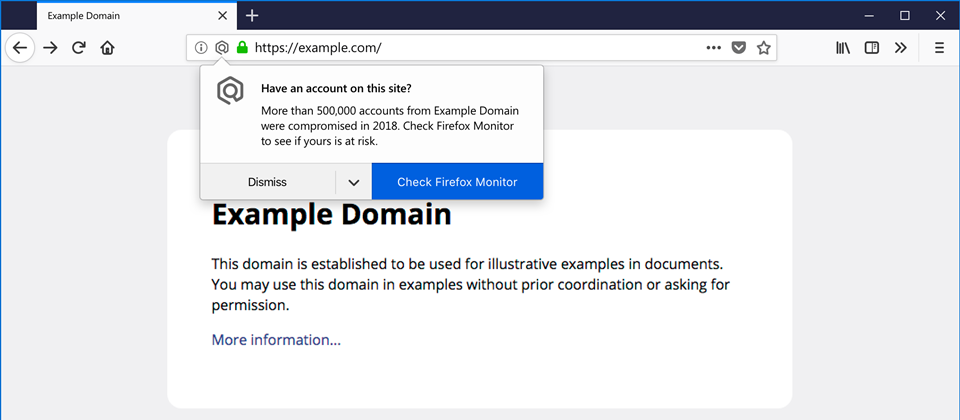Open the home page
The width and height of the screenshot is (960, 420).
[x=107, y=48]
